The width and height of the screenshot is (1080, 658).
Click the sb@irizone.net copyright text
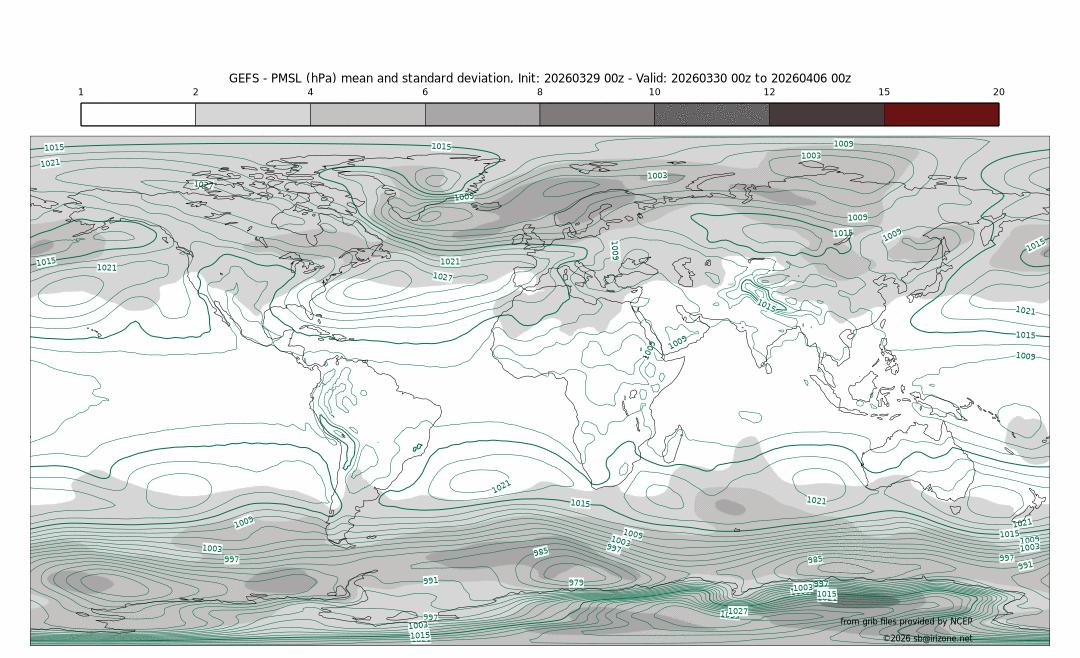(x=927, y=638)
